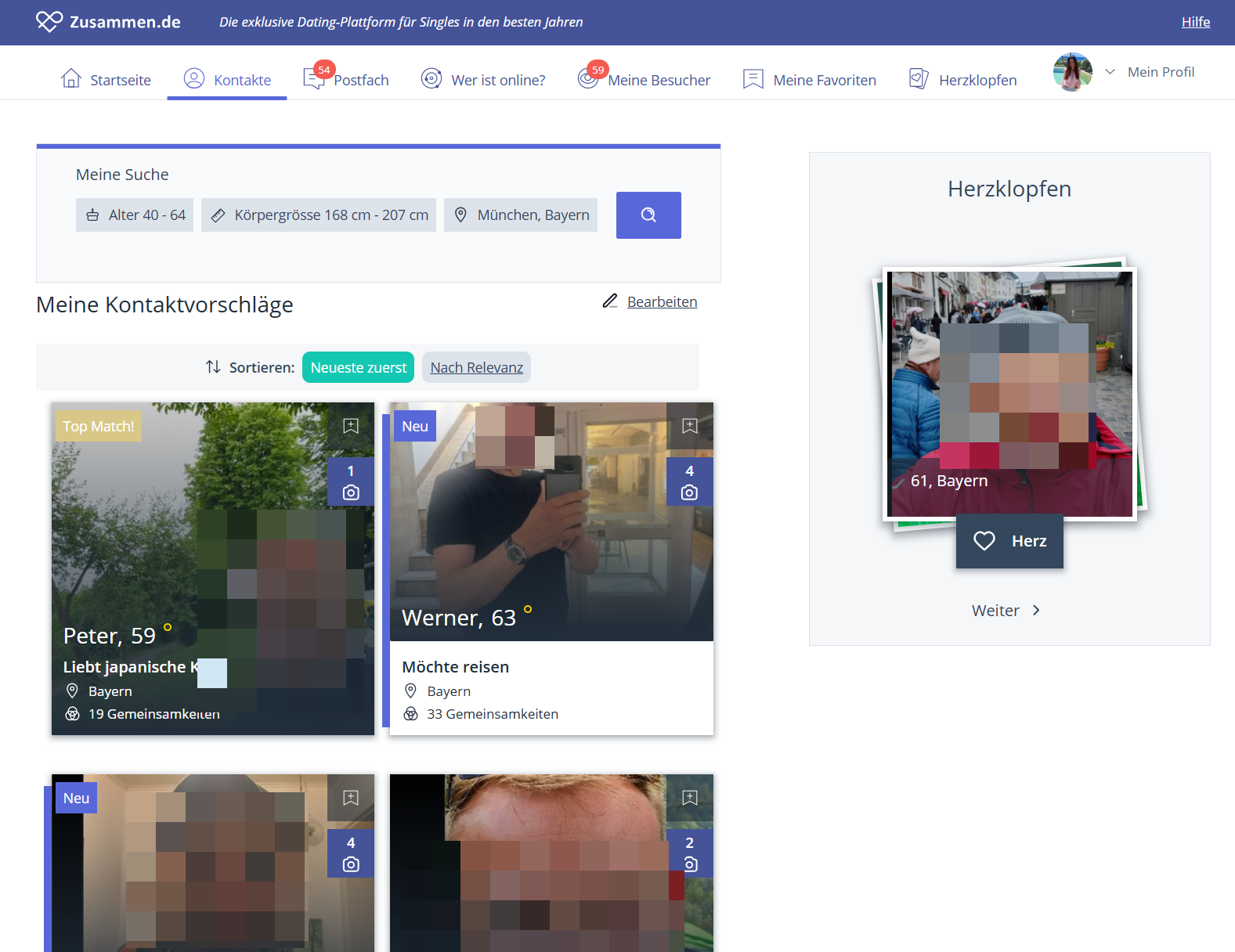
Task: Expand the Mein Profil dropdown chevron
Action: (x=1110, y=72)
